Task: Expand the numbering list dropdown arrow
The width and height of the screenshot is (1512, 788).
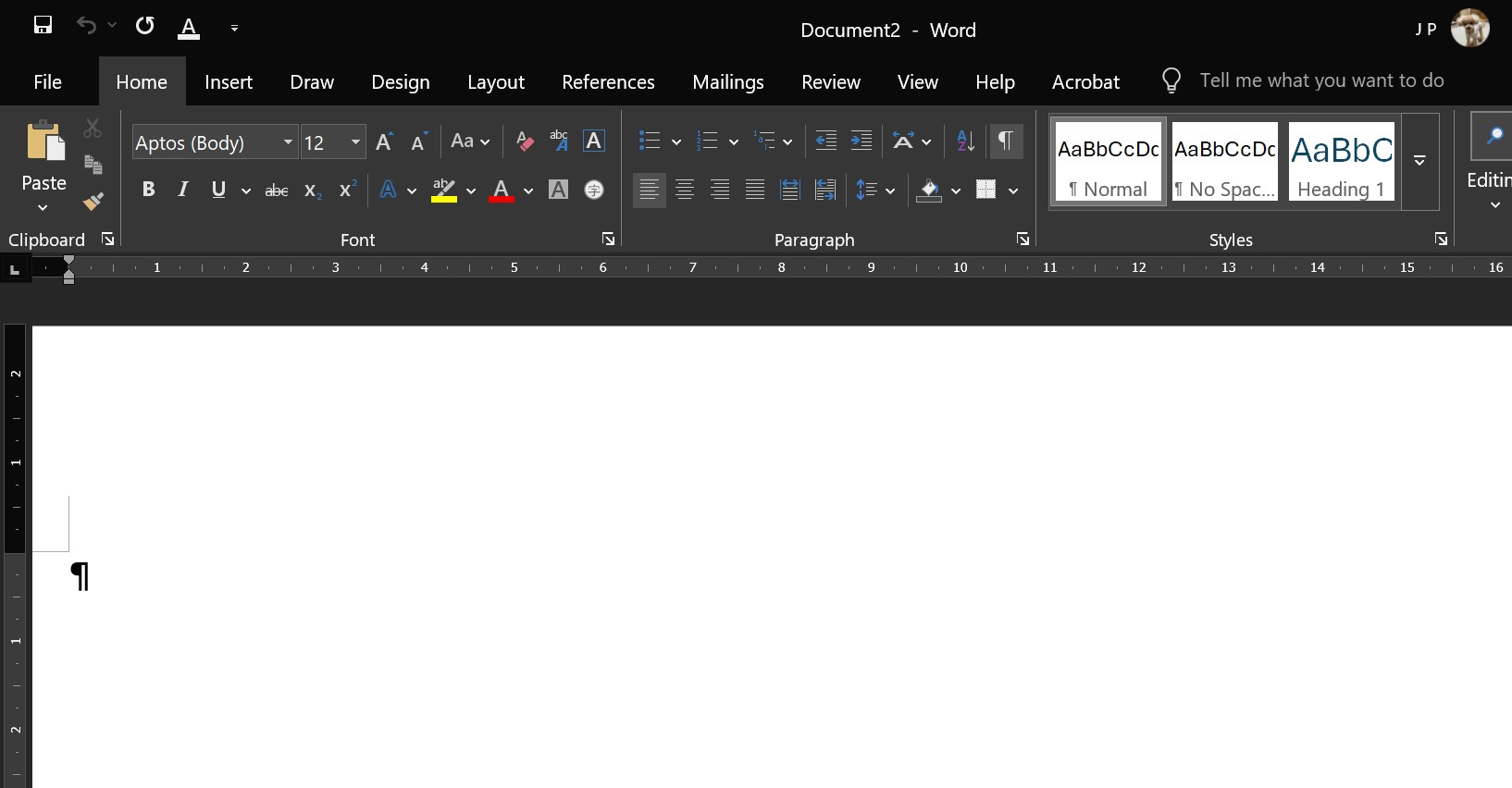Action: [734, 142]
